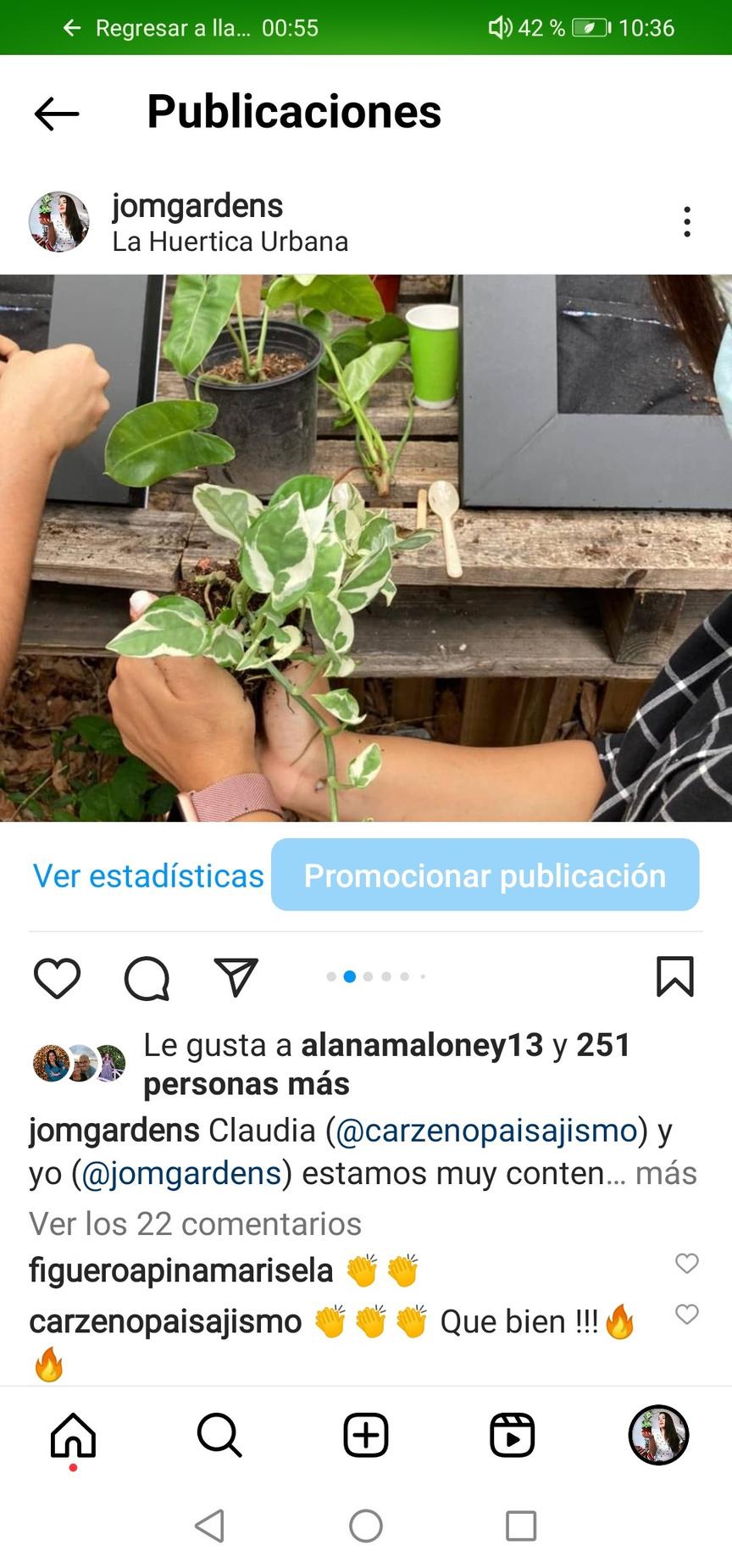Expand the caption by tapping más
The image size is (732, 1568).
tap(667, 1174)
